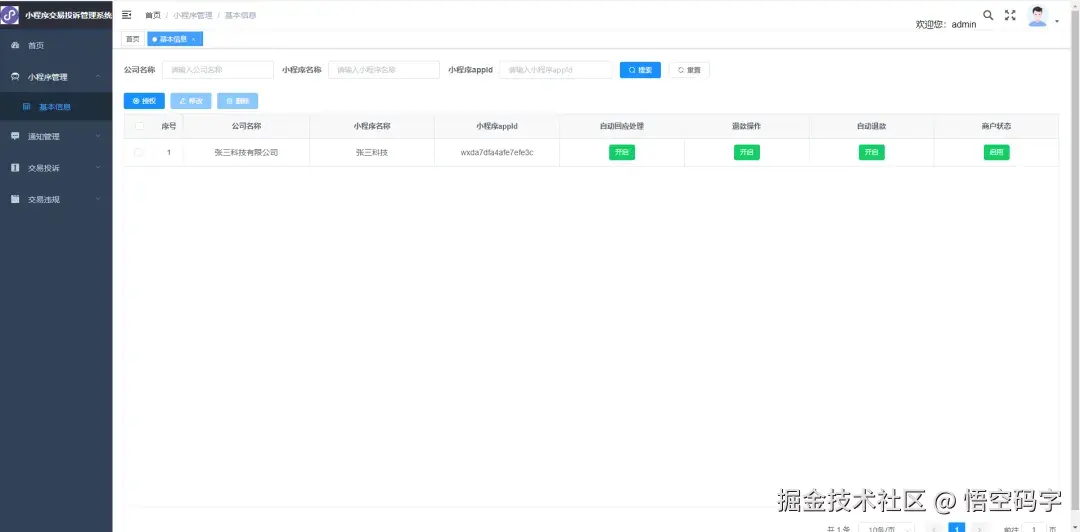Click the 重置 button
The image size is (1080, 532).
coord(689,70)
